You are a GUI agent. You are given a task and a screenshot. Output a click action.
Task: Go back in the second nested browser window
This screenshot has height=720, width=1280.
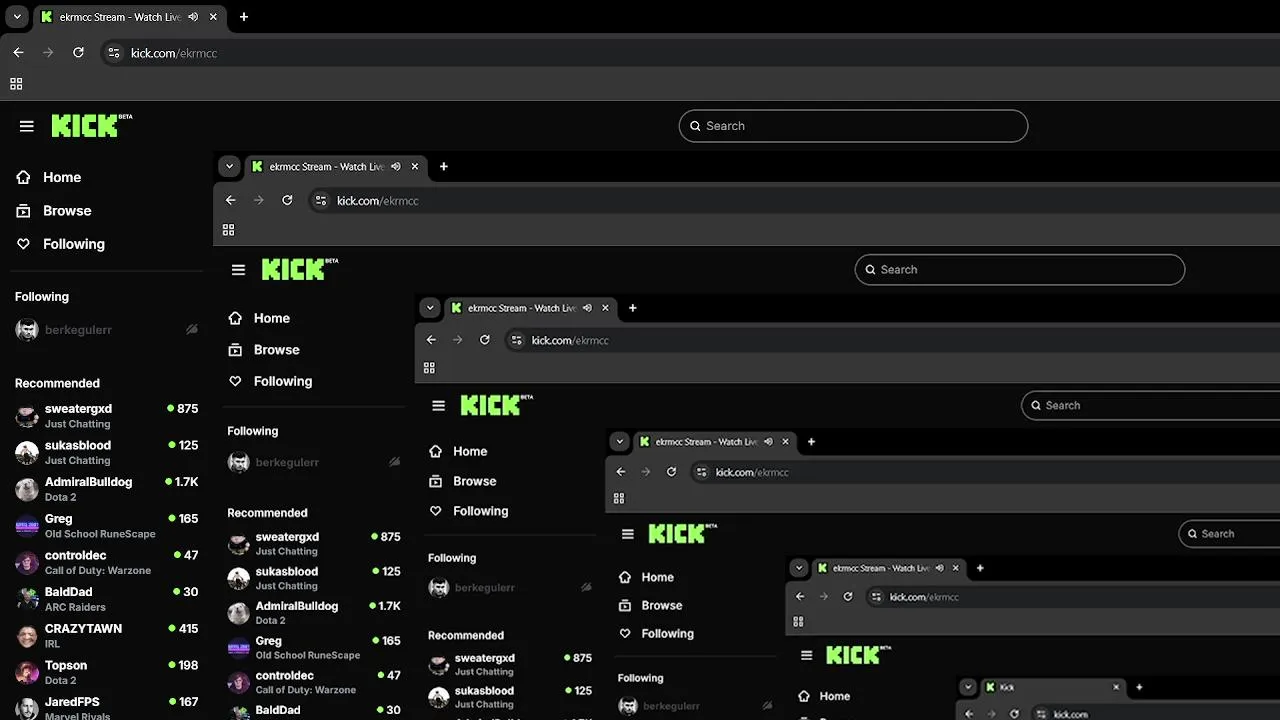point(231,200)
